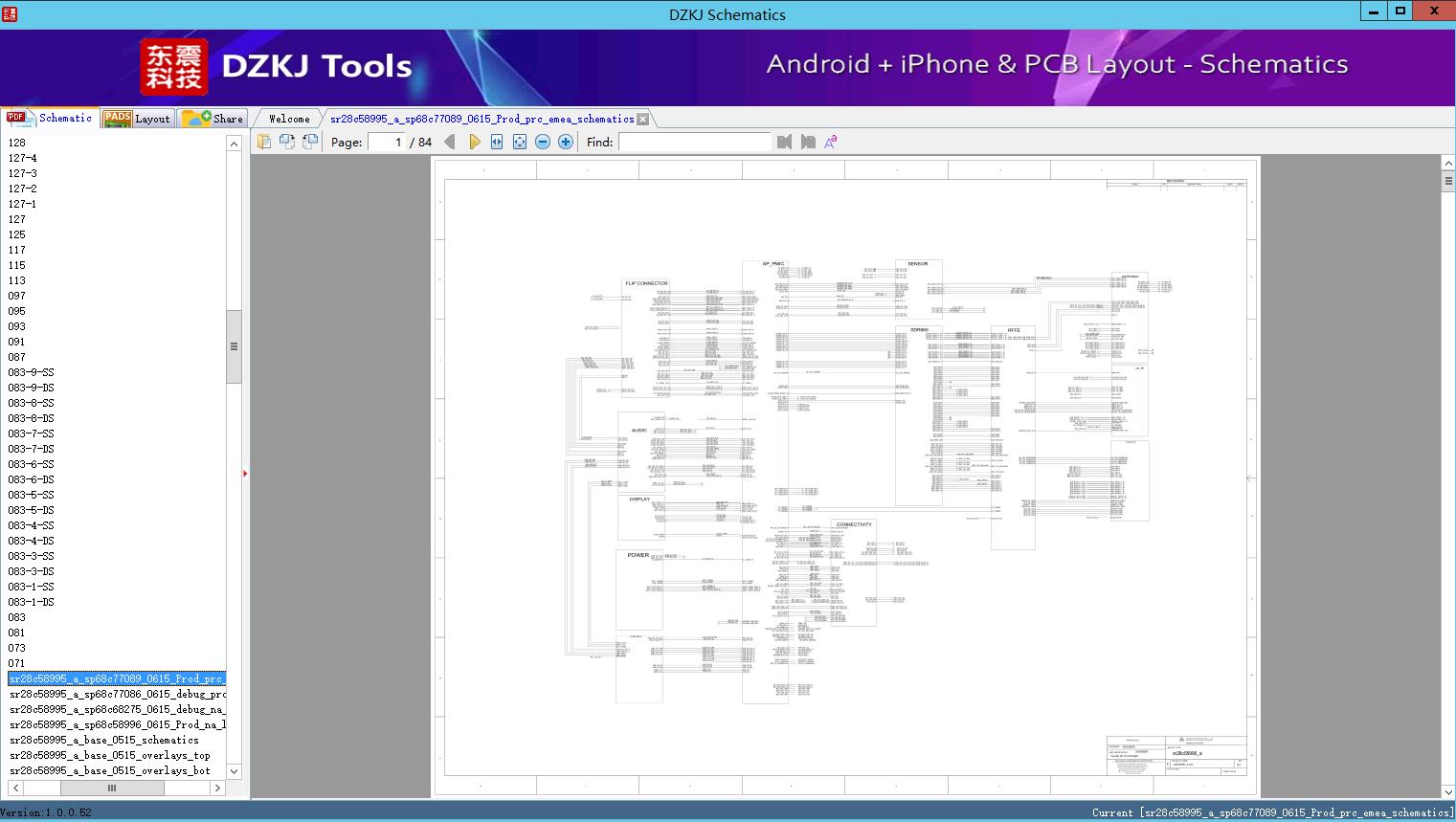Fit whole page in view
This screenshot has height=822, width=1456.
click(x=520, y=142)
